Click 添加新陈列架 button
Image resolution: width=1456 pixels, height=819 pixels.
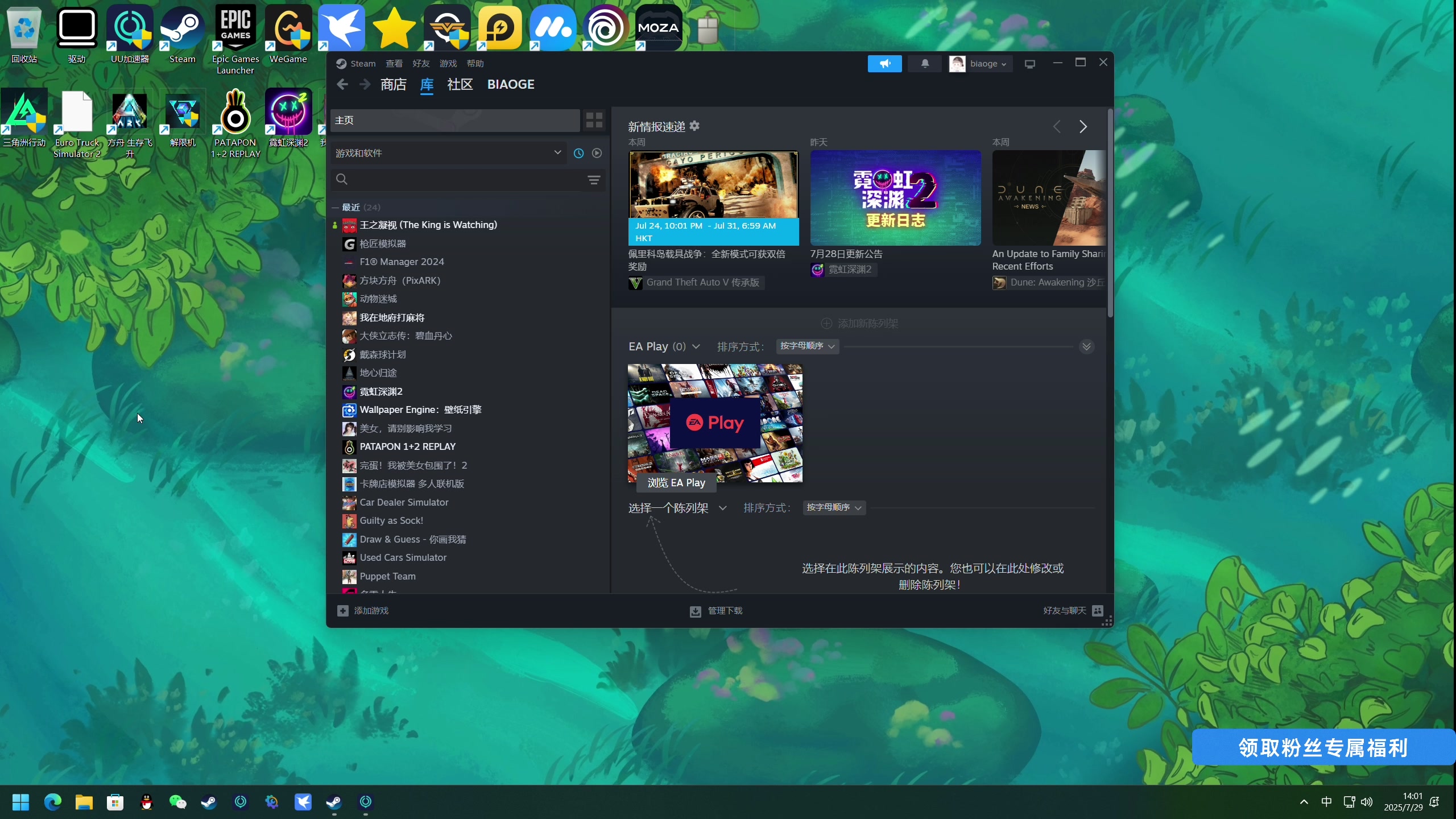(x=859, y=324)
